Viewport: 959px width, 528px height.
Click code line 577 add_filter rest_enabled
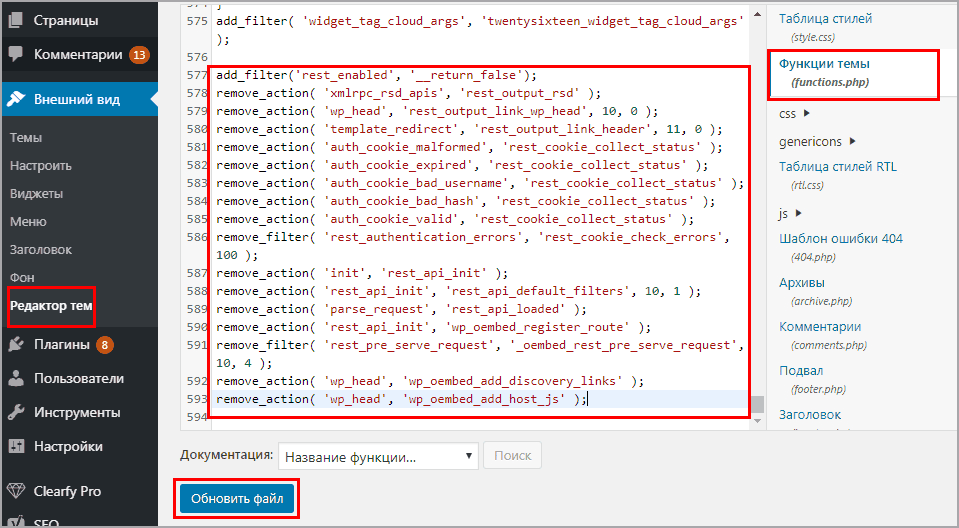(376, 75)
